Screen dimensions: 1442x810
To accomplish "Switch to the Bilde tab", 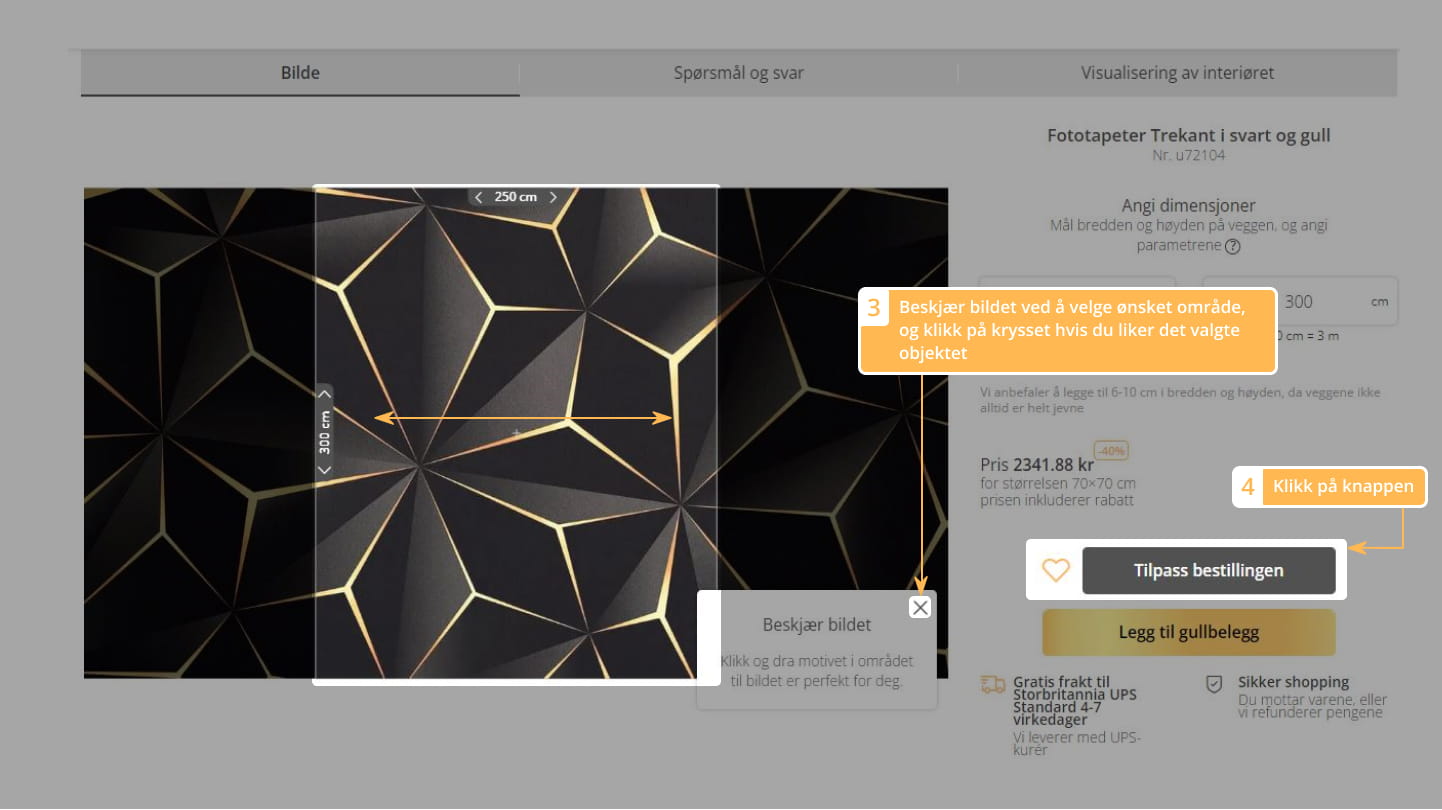I will click(300, 73).
